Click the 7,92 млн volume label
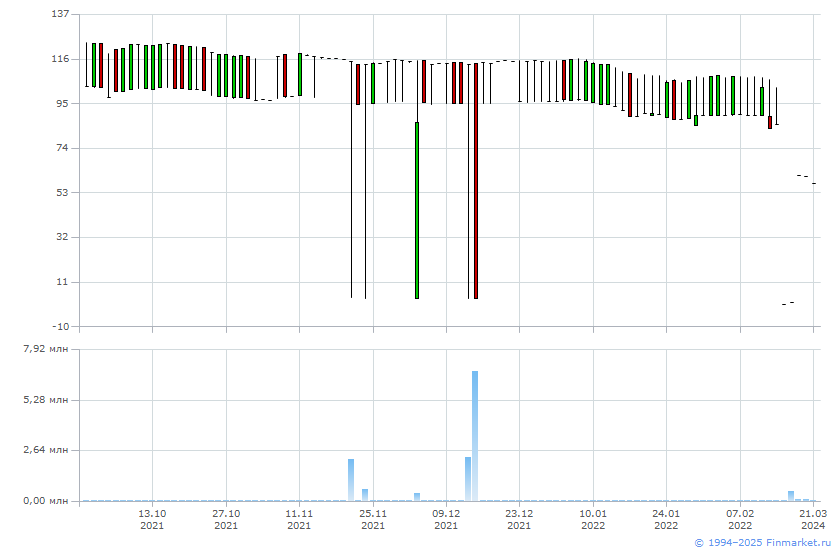Image resolution: width=840 pixels, height=550 pixels. (x=46, y=349)
